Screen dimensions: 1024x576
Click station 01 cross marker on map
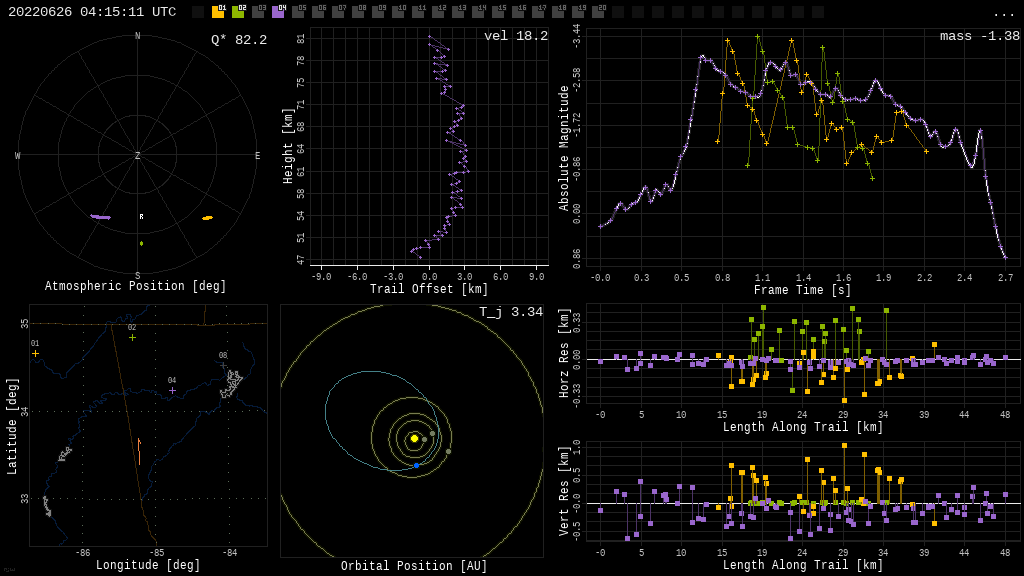[x=35, y=353]
